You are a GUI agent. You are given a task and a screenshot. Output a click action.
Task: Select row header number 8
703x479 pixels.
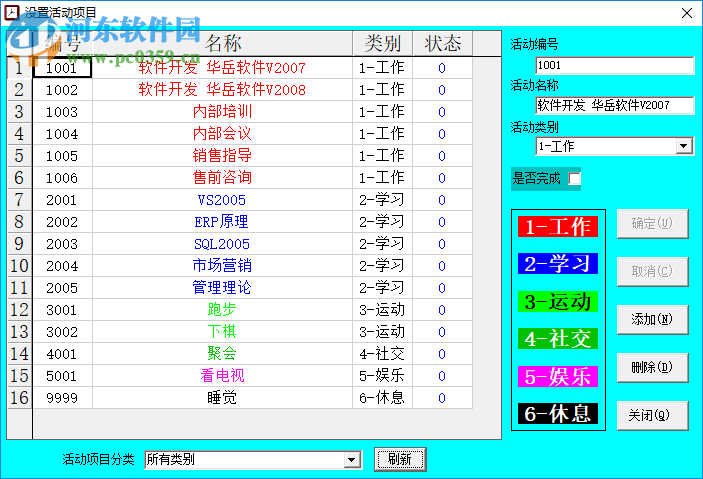tap(19, 222)
